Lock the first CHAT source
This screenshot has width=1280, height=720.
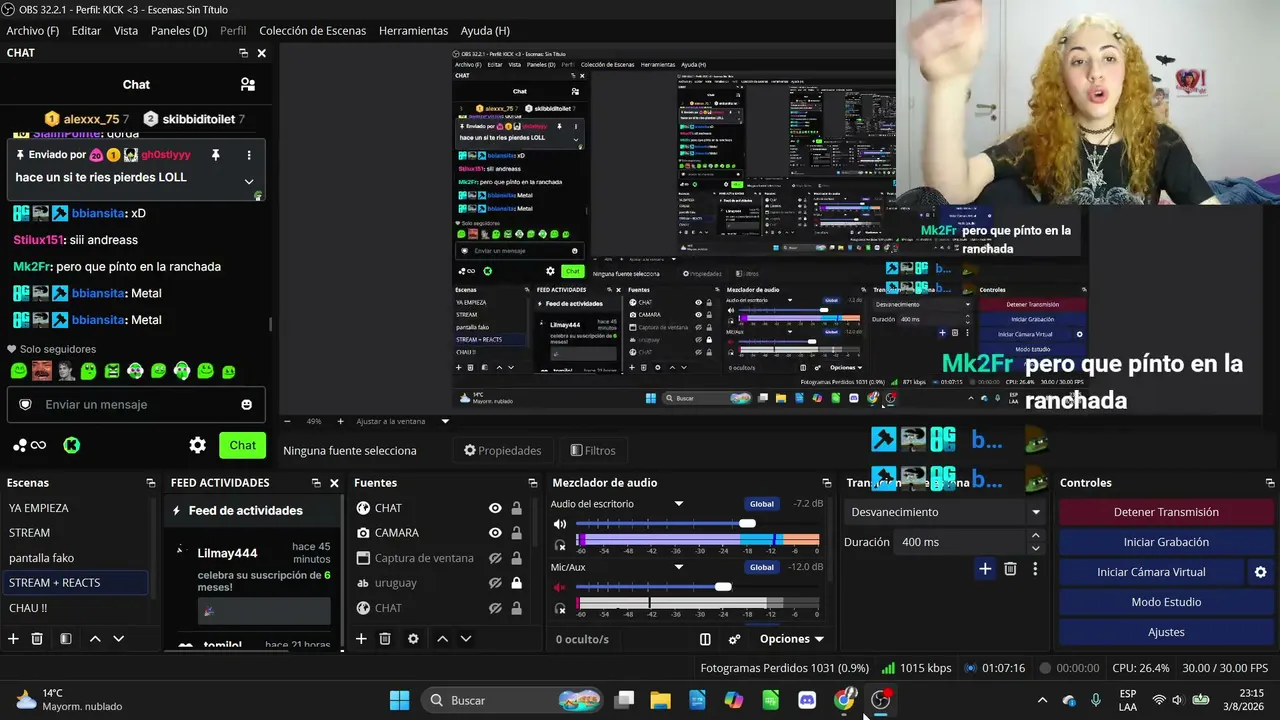point(516,508)
